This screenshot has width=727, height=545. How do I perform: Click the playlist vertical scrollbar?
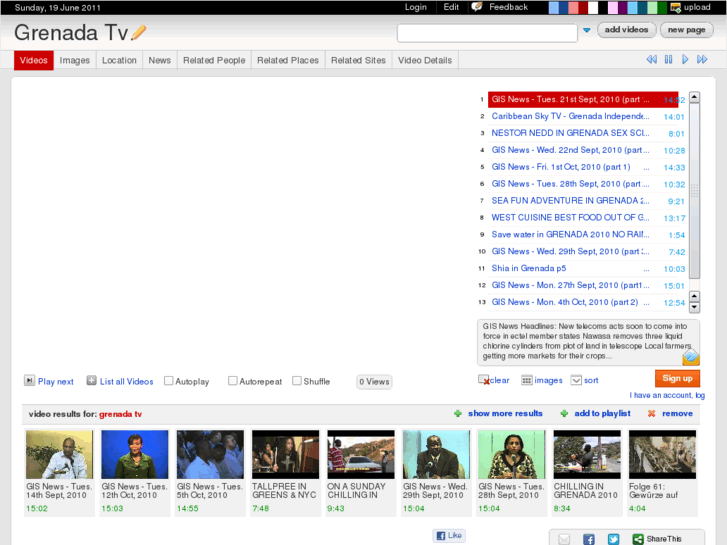694,190
